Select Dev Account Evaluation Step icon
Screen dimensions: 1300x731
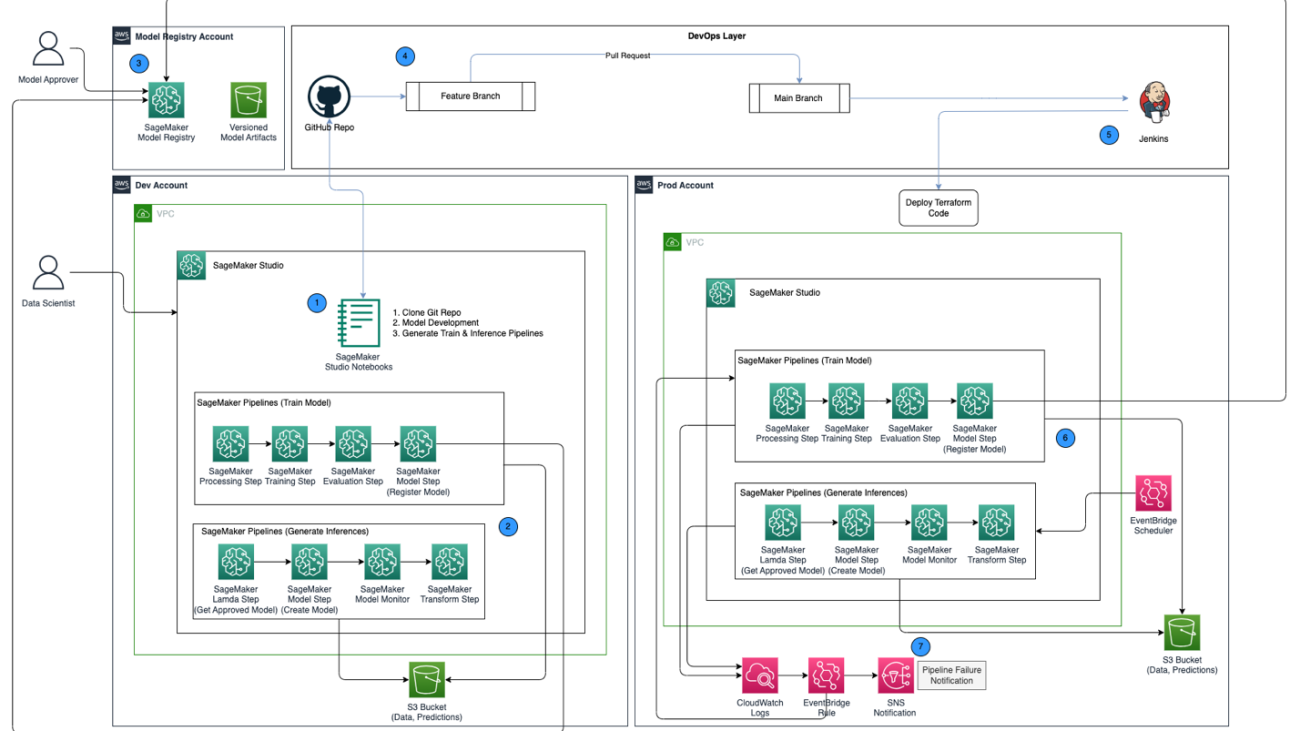click(353, 444)
